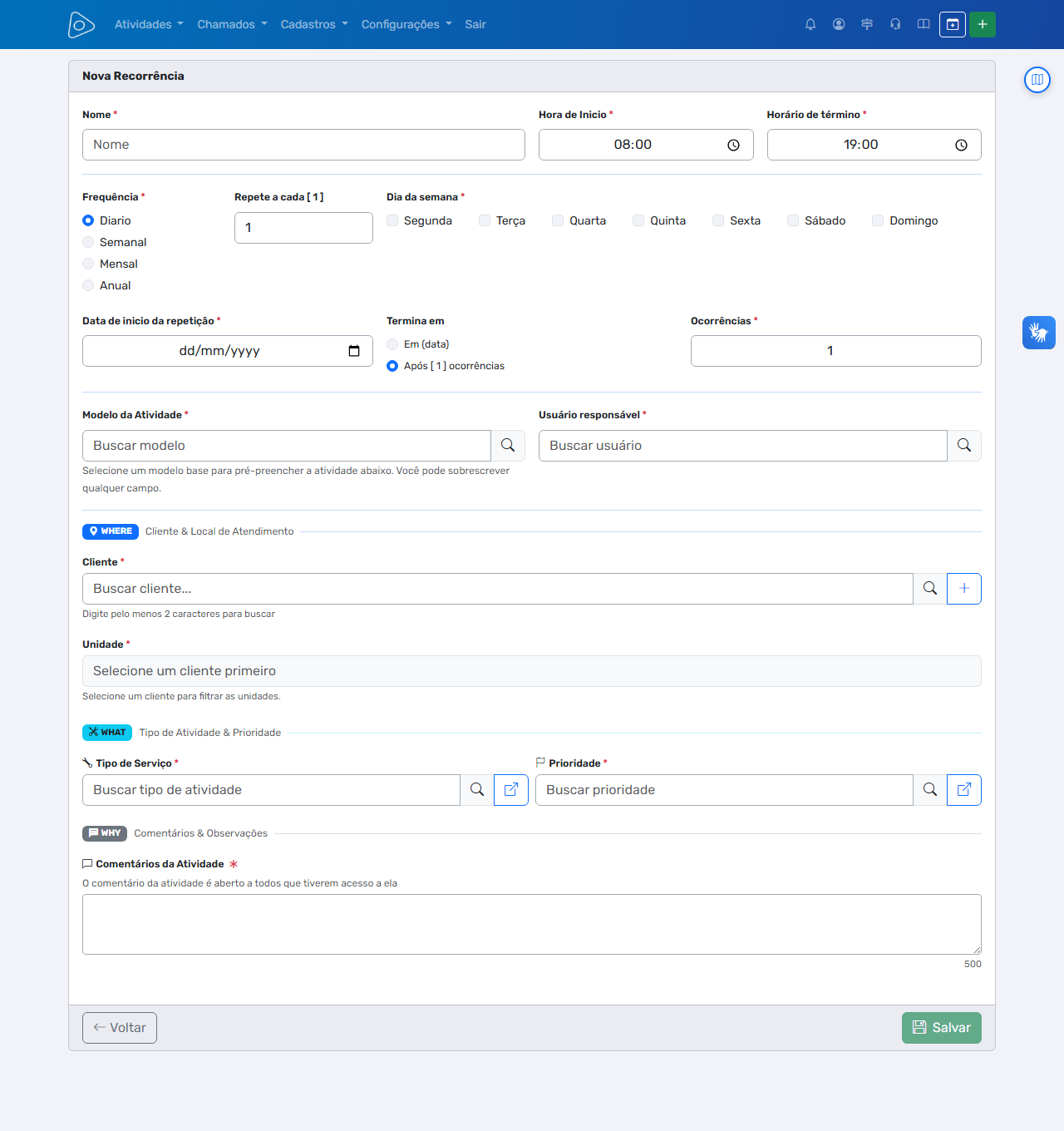Open external link for Tipo de Serviço
The width and height of the screenshot is (1064, 1131).
pos(511,790)
